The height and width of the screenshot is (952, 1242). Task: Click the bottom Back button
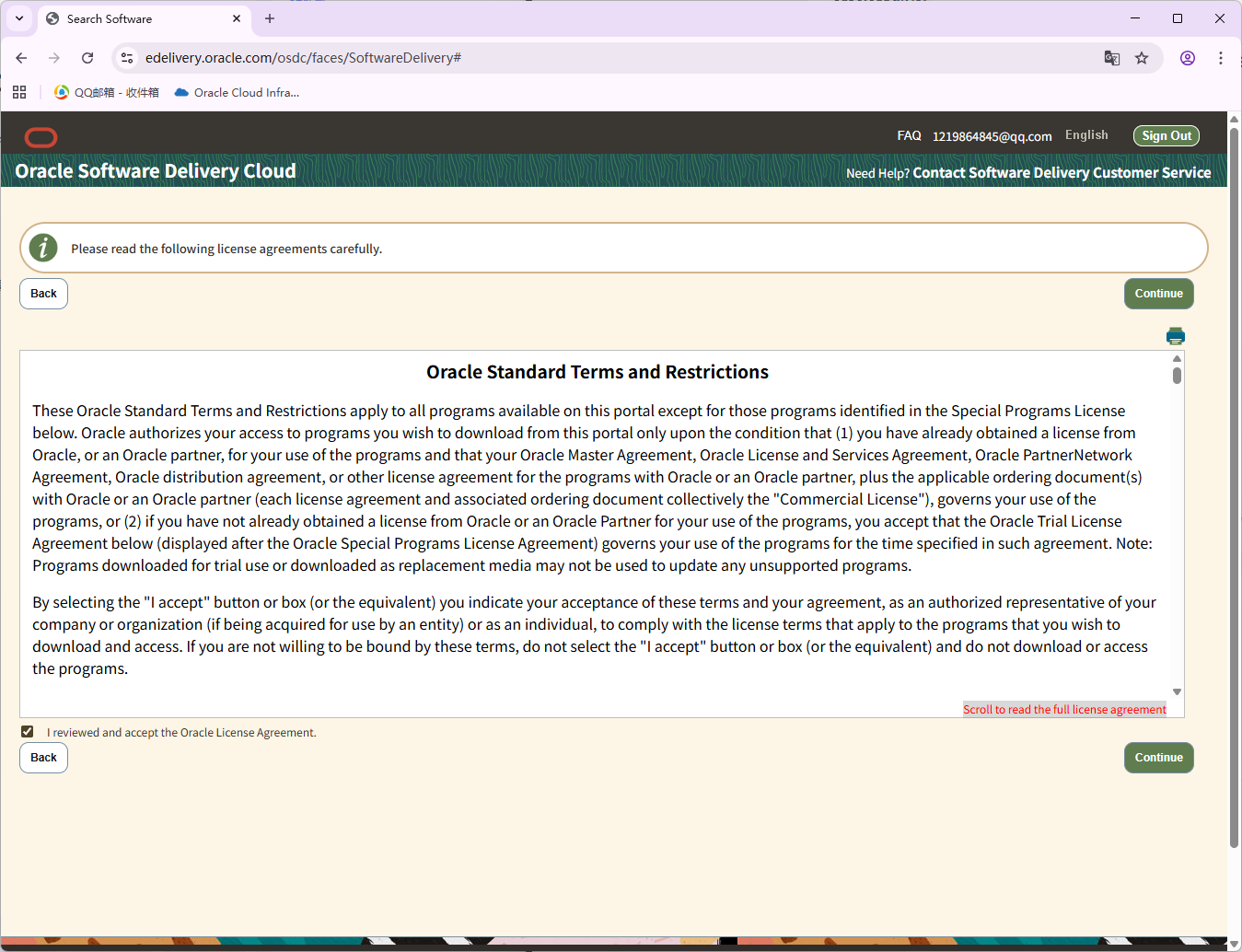point(43,758)
